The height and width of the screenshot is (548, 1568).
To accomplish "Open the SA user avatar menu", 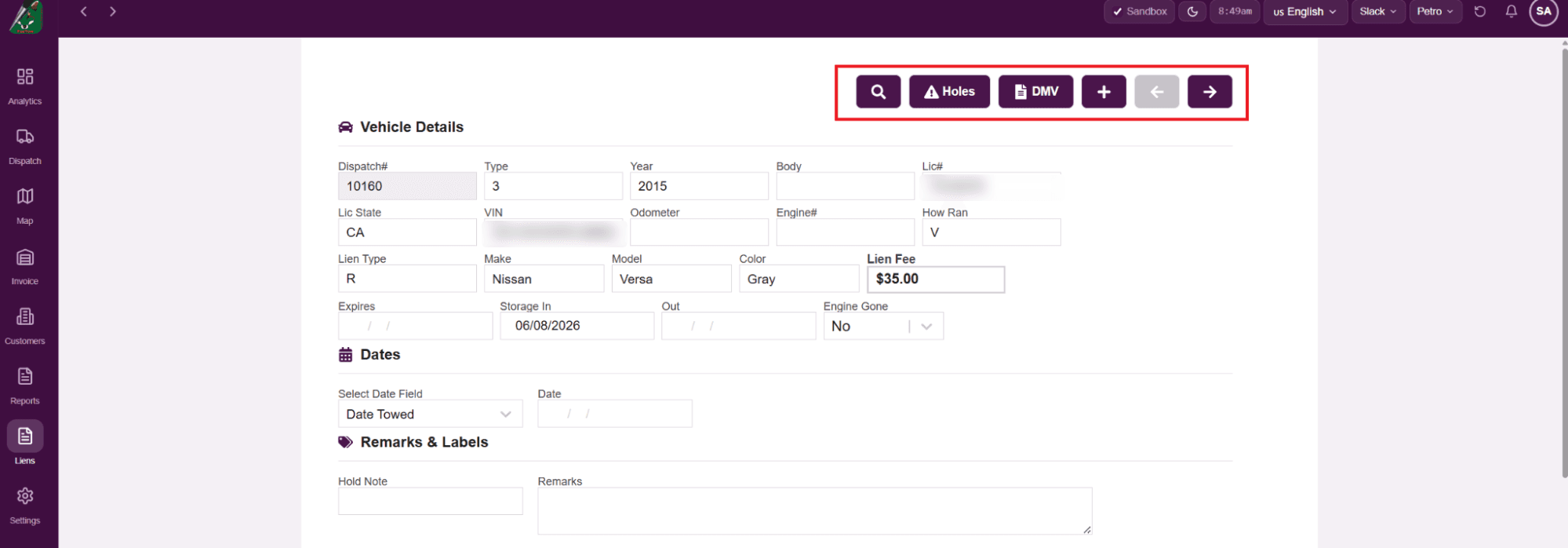I will (x=1544, y=12).
